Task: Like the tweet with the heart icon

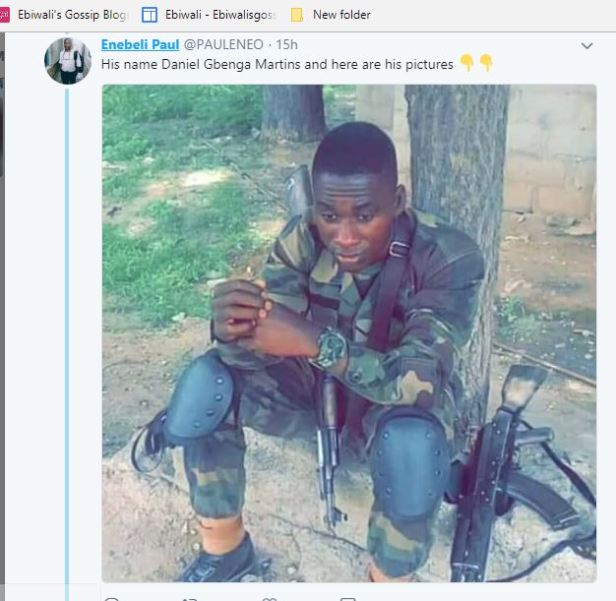Action: pyautogui.click(x=269, y=598)
